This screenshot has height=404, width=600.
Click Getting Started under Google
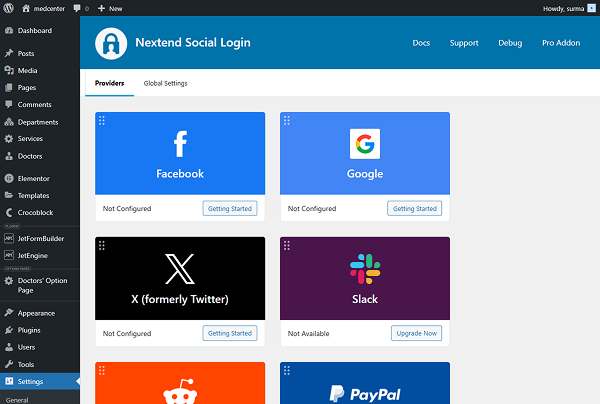(415, 209)
